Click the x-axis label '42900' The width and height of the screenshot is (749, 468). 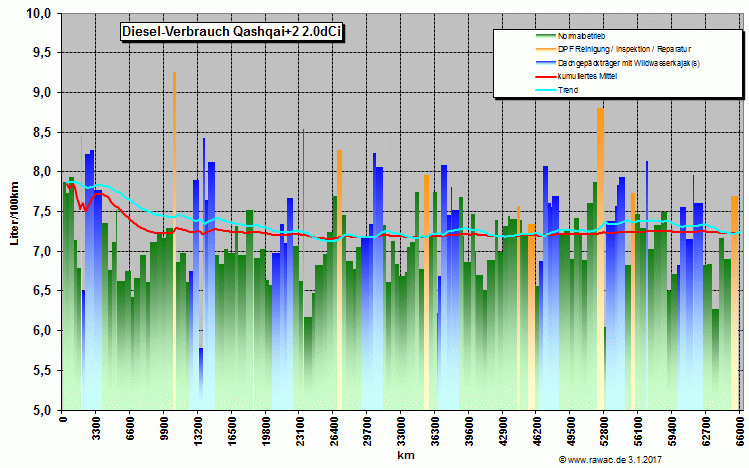pos(503,431)
